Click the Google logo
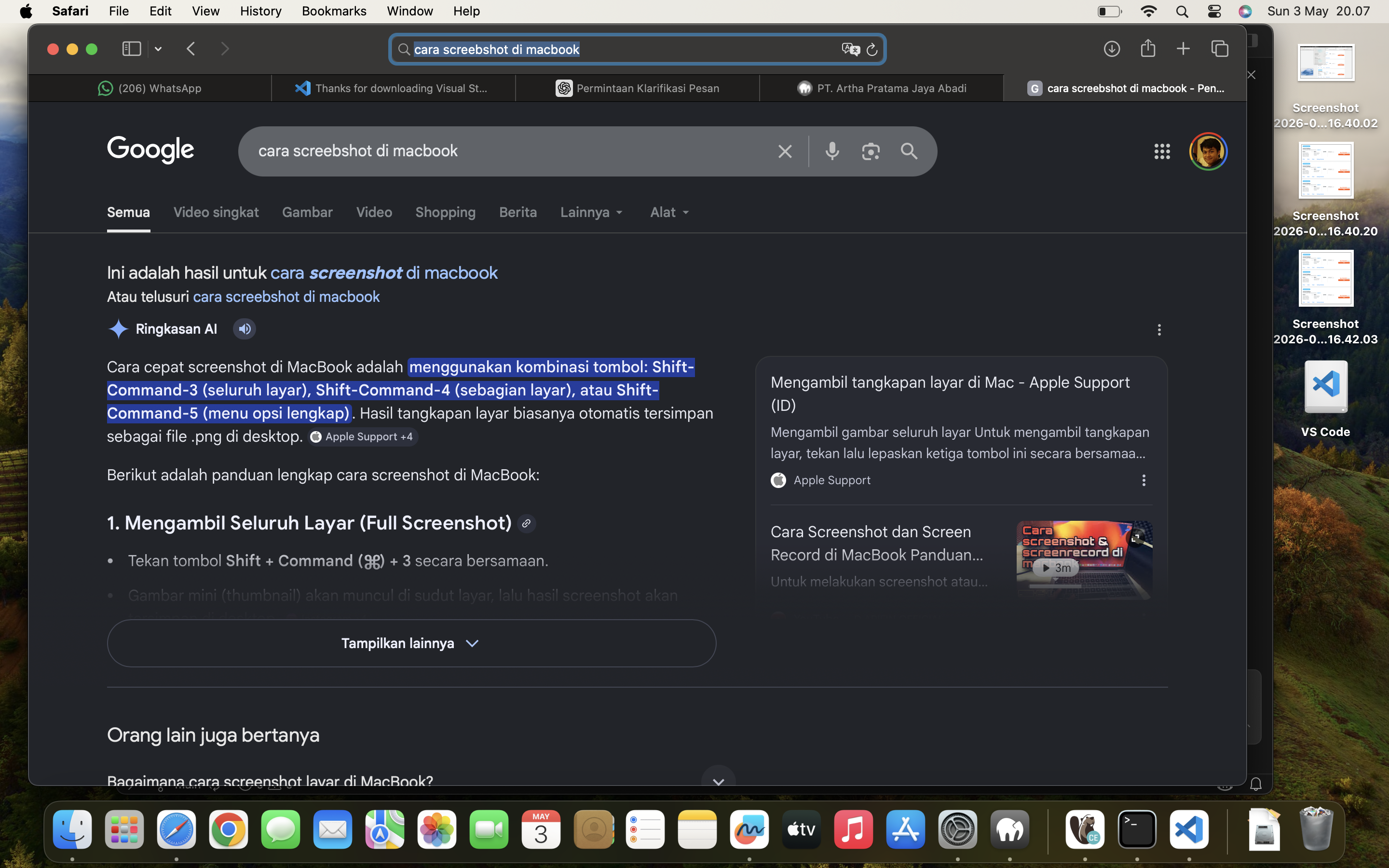The image size is (1389, 868). point(150,150)
